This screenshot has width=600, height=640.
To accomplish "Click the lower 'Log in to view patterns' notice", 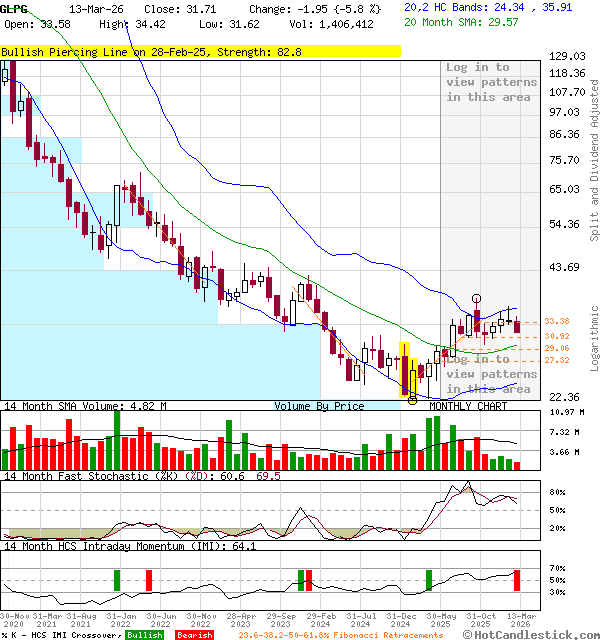I will point(491,373).
